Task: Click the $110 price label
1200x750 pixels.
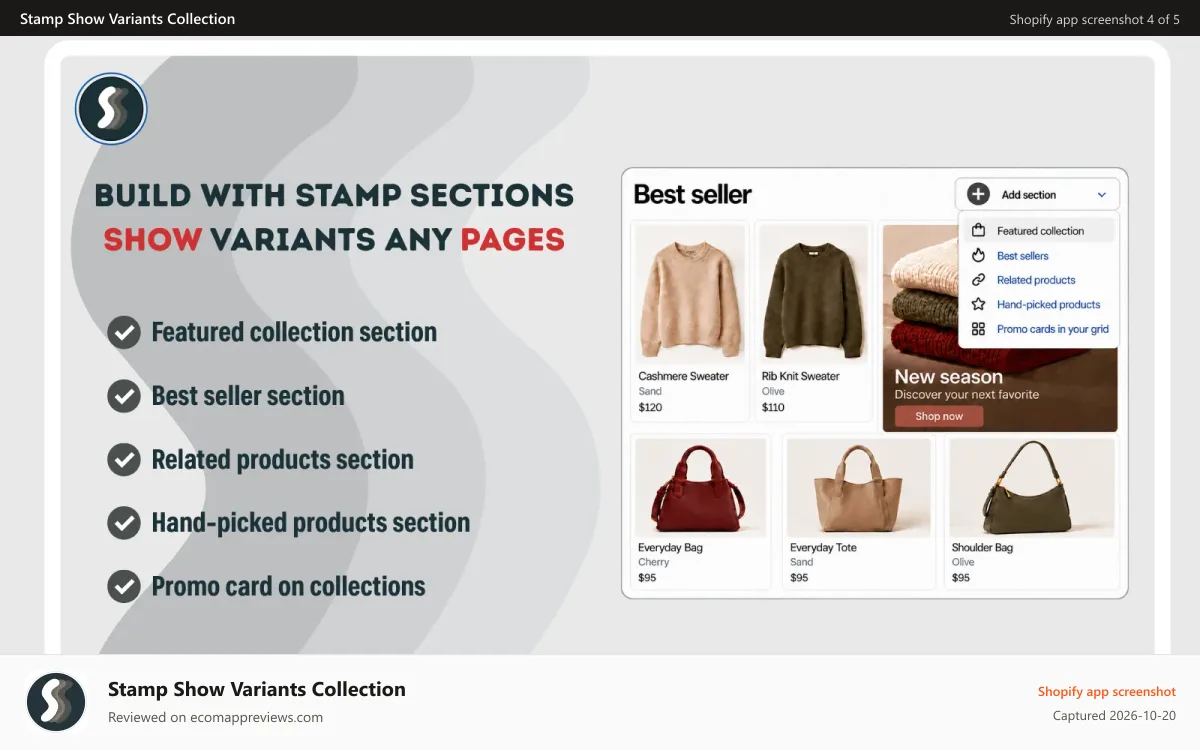Action: tap(773, 407)
